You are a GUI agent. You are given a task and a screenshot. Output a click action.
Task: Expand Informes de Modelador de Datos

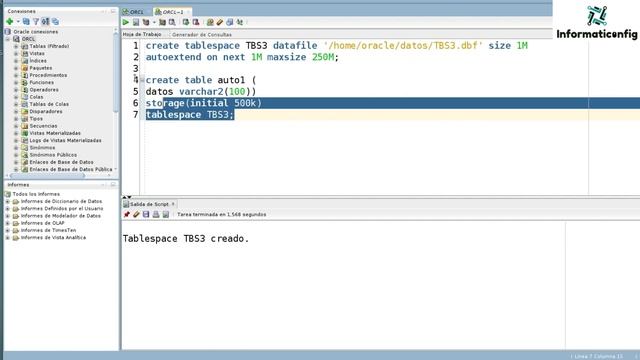[x=8, y=216]
